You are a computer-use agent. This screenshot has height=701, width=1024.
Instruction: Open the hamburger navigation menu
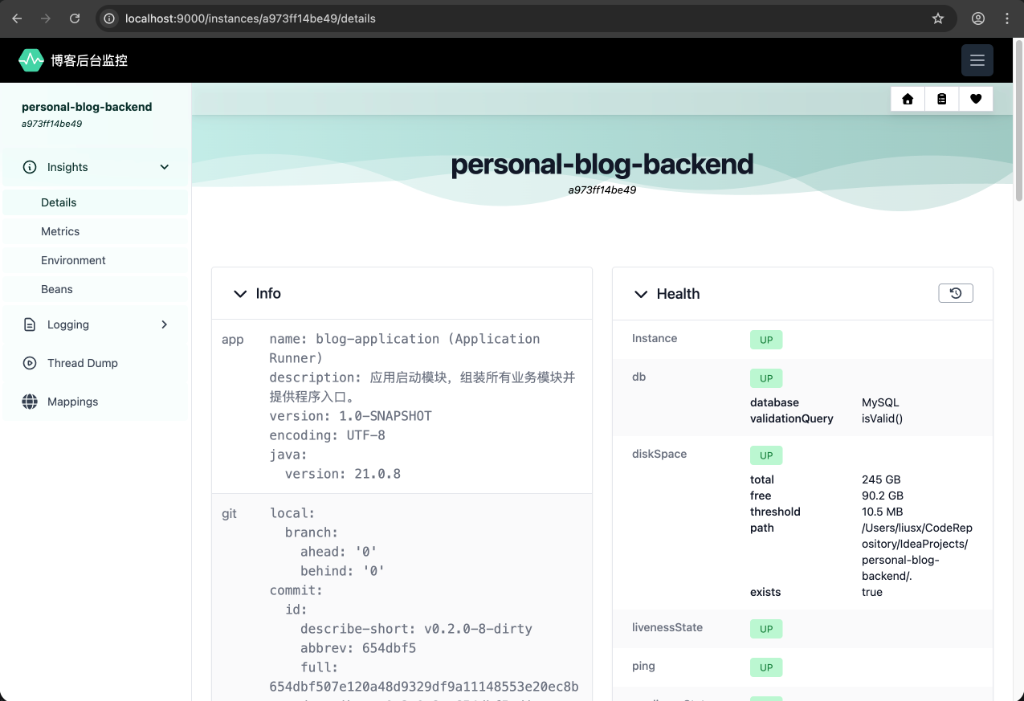pos(977,60)
